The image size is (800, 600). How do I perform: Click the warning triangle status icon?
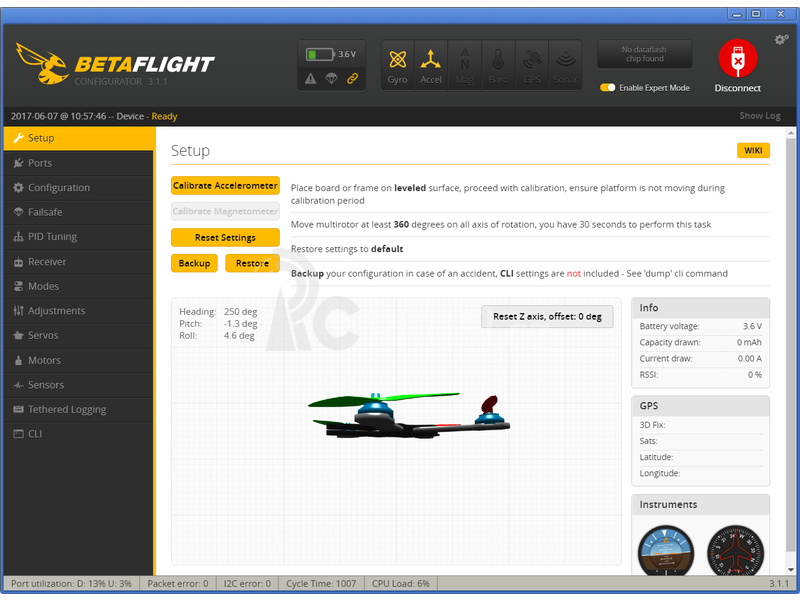click(310, 79)
